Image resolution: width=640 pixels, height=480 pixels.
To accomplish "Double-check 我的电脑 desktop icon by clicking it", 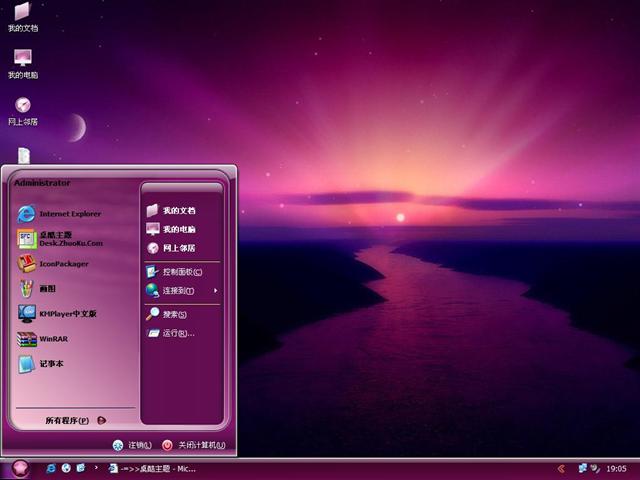I will pyautogui.click(x=22, y=62).
